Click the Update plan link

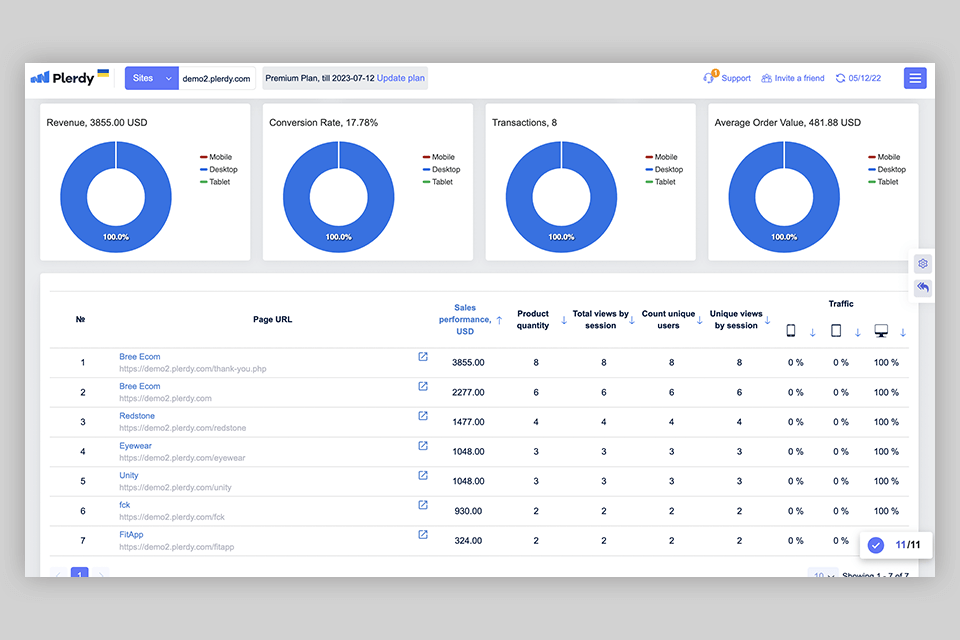(400, 78)
